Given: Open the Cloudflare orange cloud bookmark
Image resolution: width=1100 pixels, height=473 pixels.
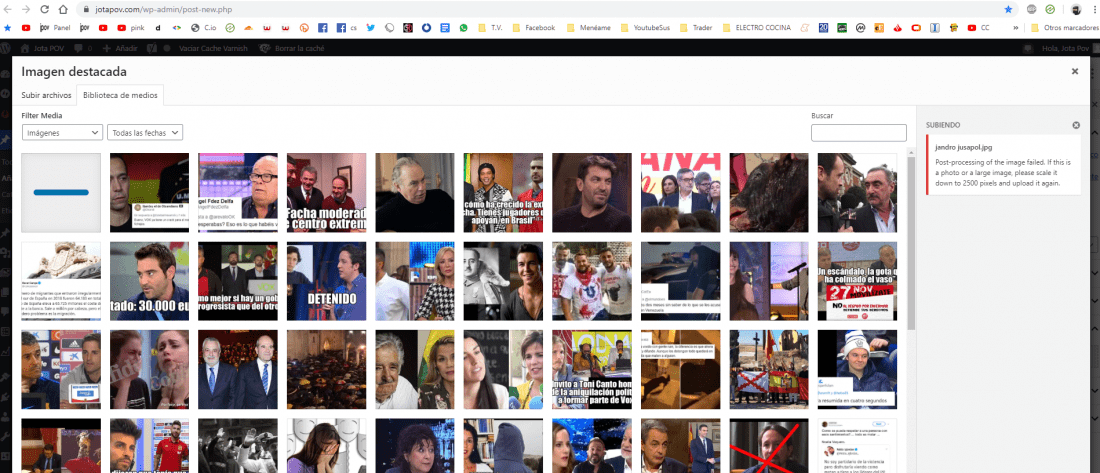Looking at the screenshot, I should [248, 28].
